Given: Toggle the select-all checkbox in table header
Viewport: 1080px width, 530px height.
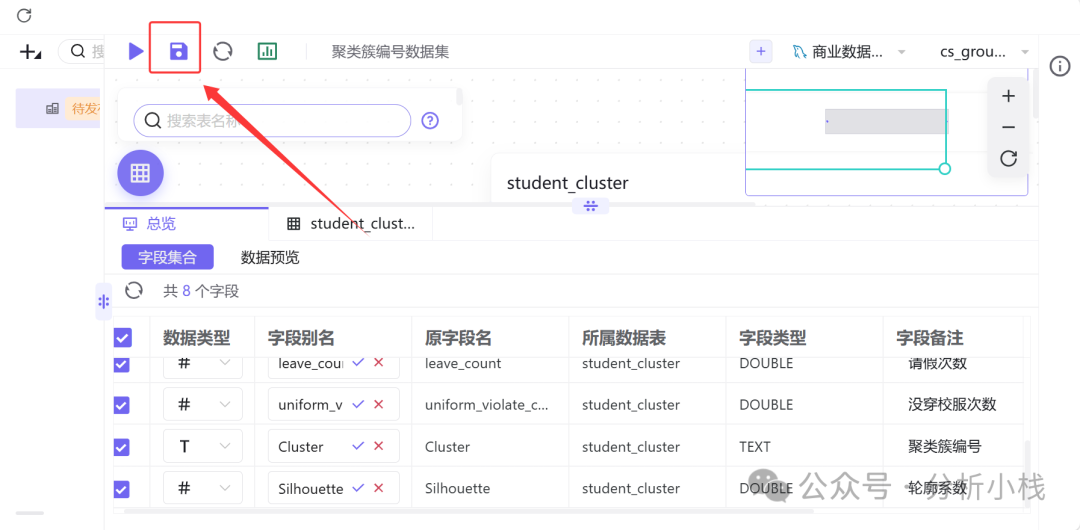Looking at the screenshot, I should [122, 338].
